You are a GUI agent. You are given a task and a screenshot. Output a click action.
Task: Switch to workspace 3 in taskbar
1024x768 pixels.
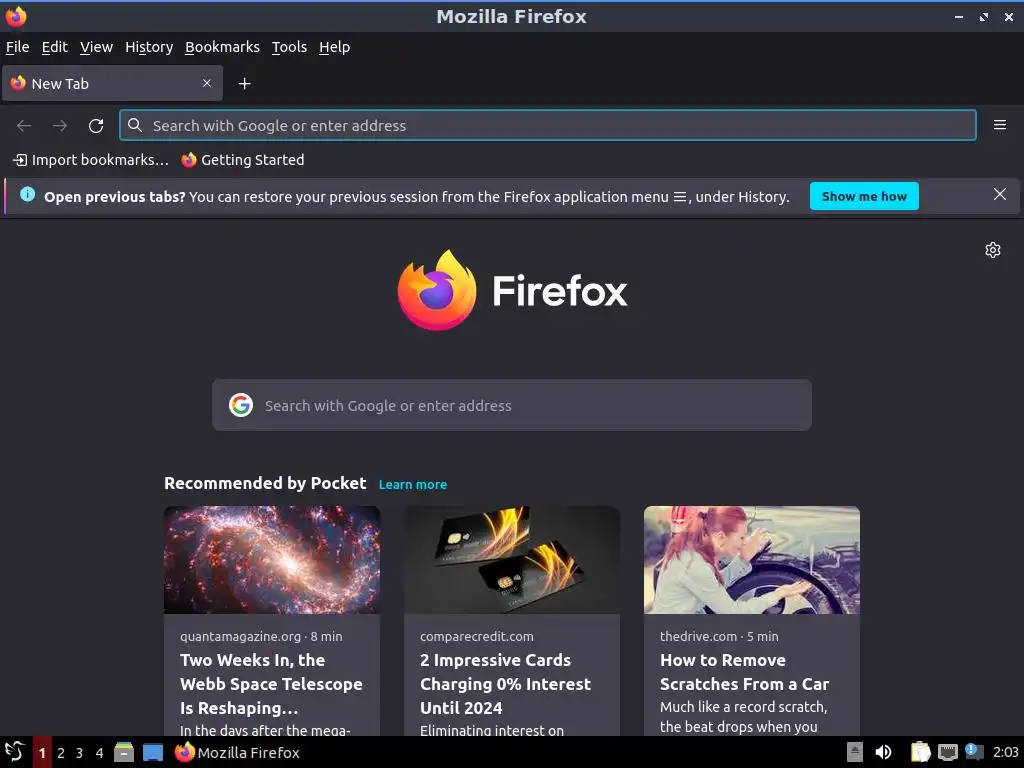click(x=80, y=753)
